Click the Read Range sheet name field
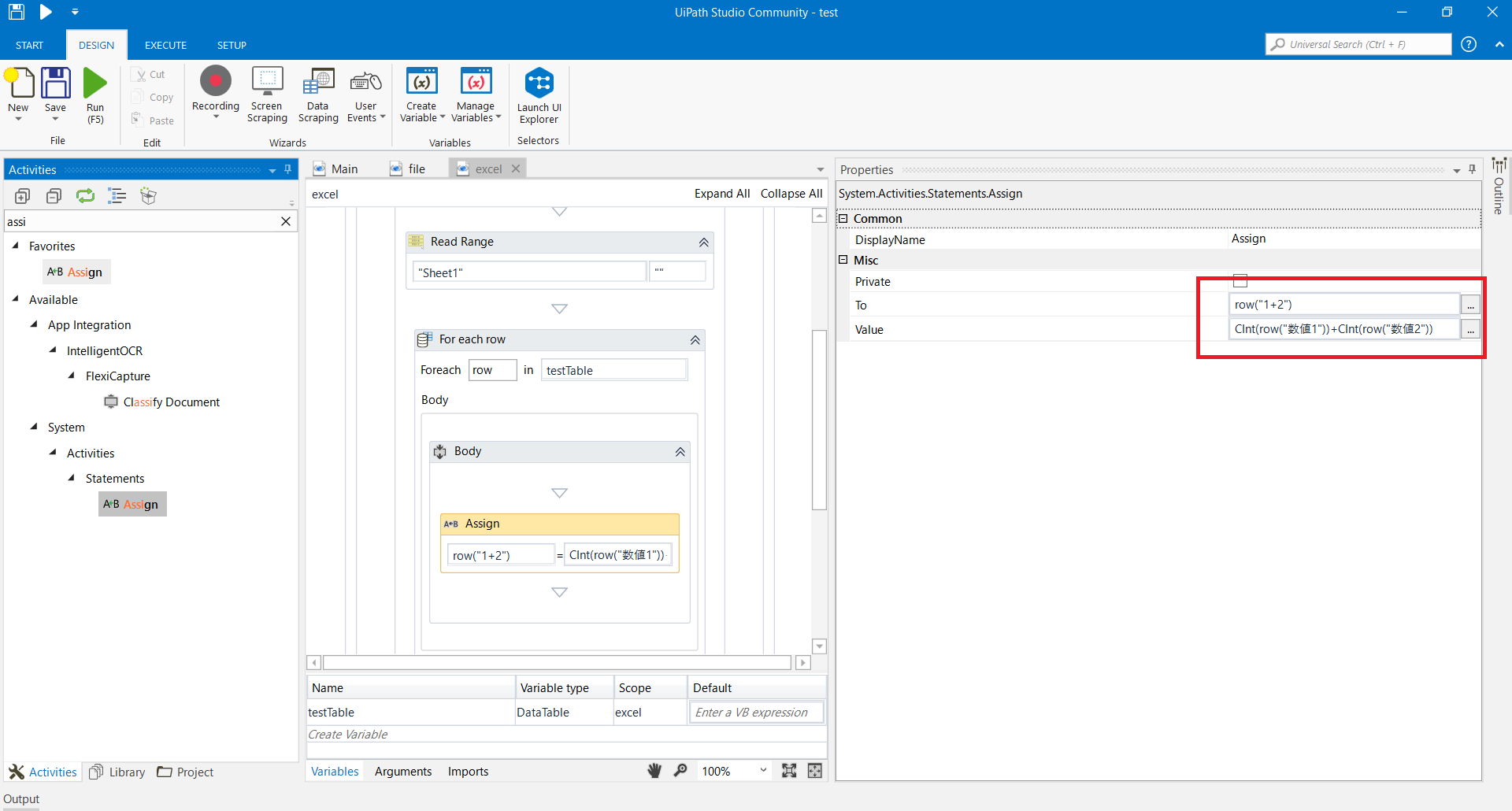The image size is (1512, 811). point(529,272)
